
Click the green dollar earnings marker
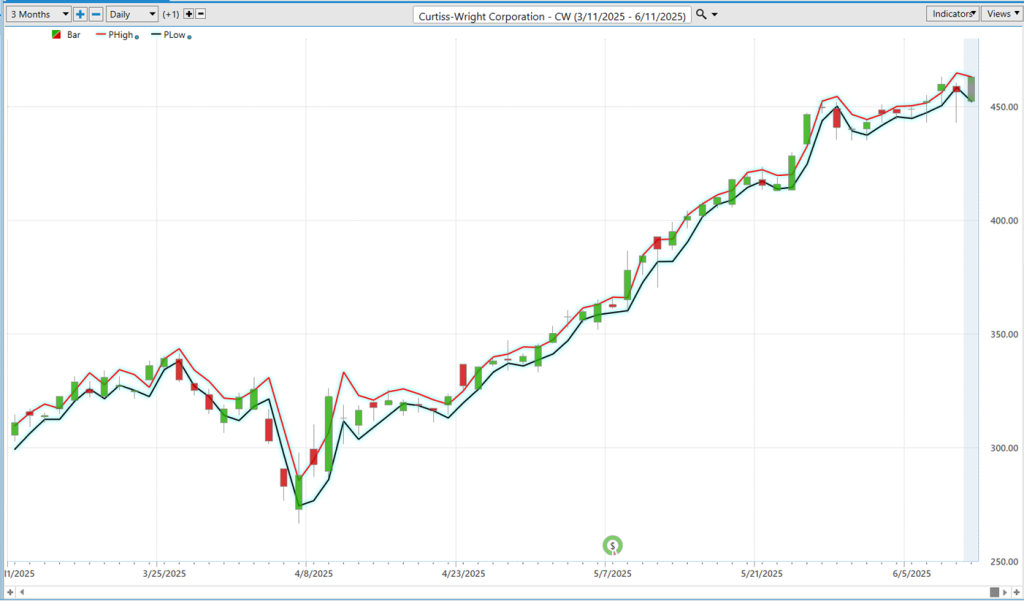coord(613,545)
